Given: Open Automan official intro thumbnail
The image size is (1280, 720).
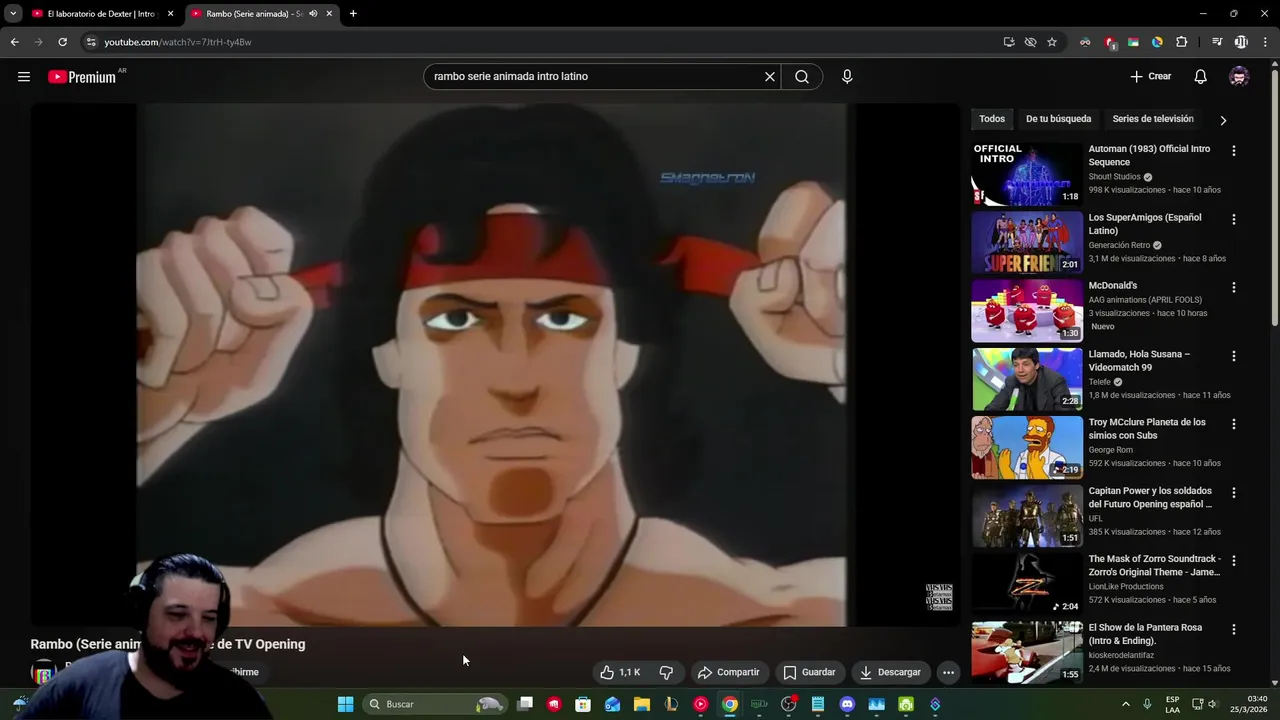Looking at the screenshot, I should (1027, 174).
